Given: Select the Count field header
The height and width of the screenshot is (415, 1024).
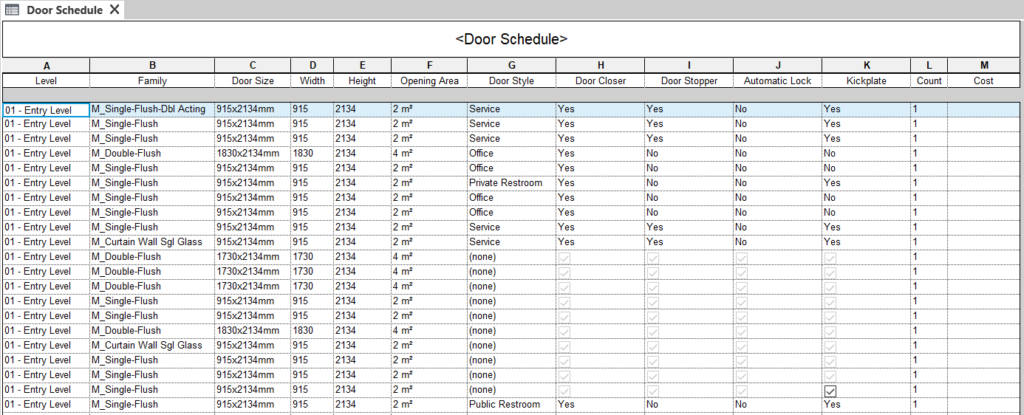Looking at the screenshot, I should (x=928, y=80).
